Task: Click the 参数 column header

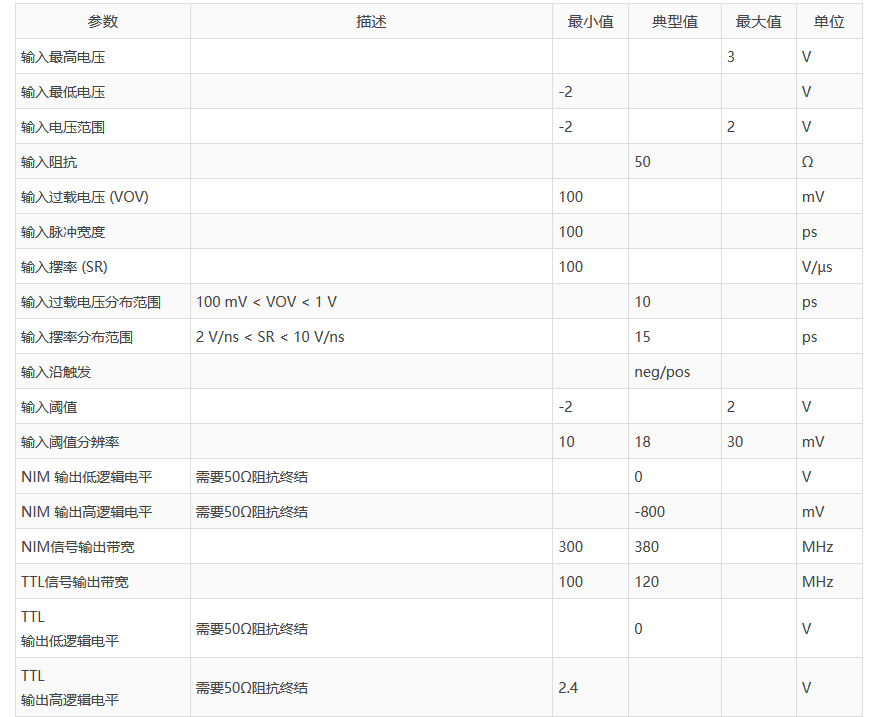Action: tap(102, 22)
